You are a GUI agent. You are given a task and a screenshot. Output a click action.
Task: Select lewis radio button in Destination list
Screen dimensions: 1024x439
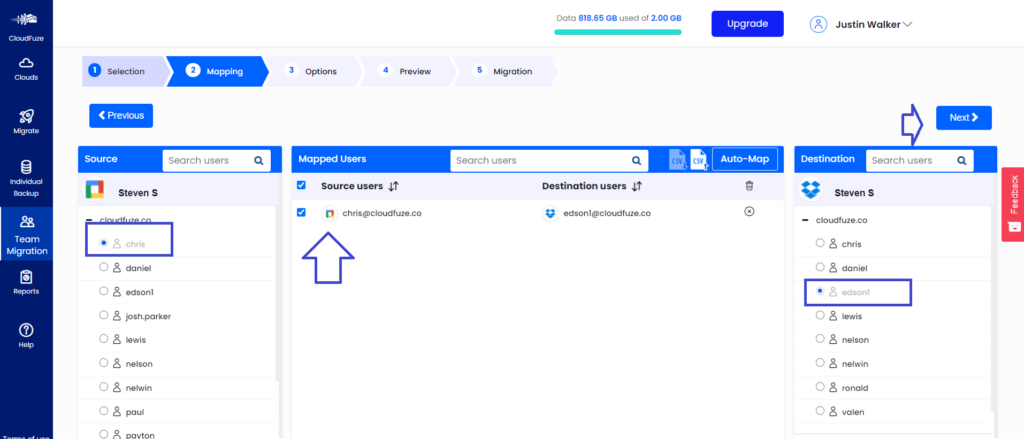pyautogui.click(x=820, y=315)
